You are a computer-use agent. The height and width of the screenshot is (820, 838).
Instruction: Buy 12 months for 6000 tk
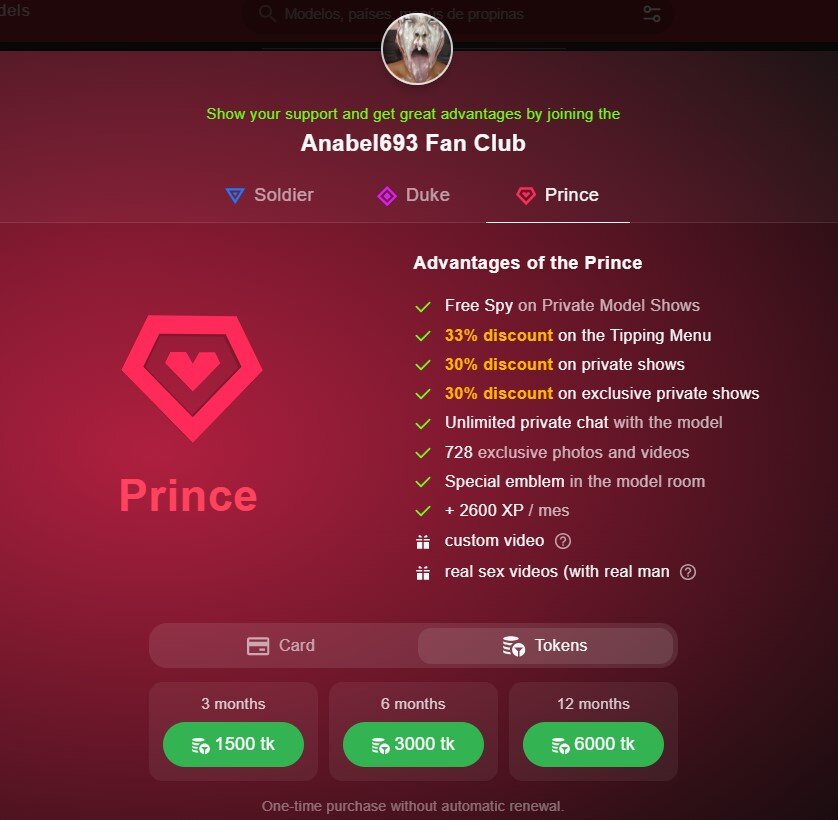click(x=593, y=744)
